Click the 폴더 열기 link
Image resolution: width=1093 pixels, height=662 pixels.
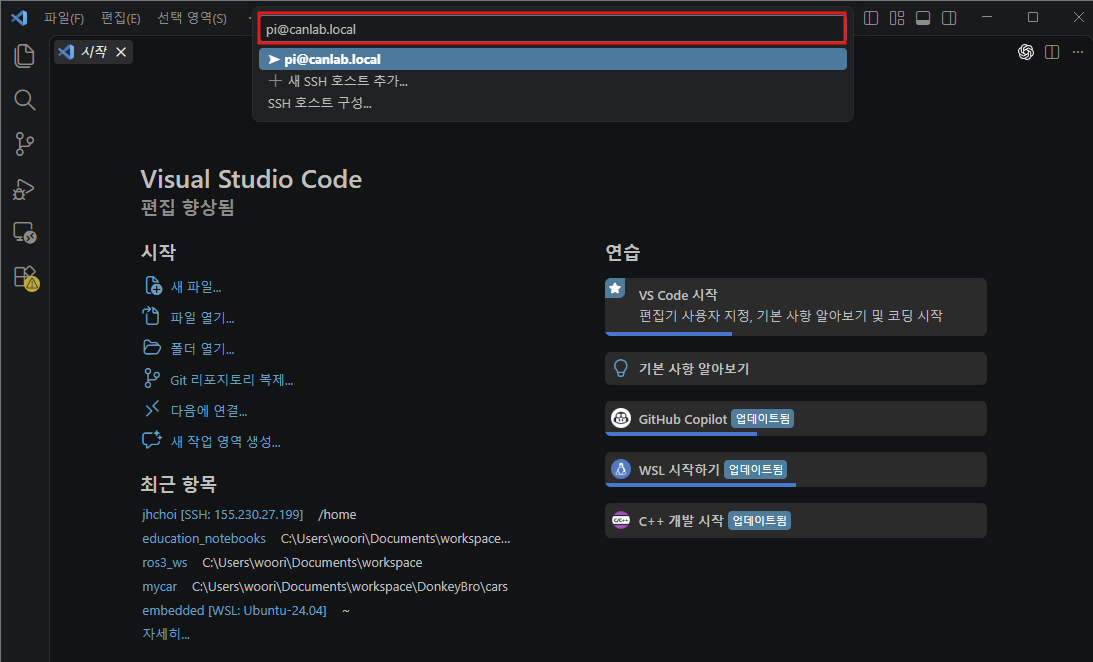[x=202, y=348]
